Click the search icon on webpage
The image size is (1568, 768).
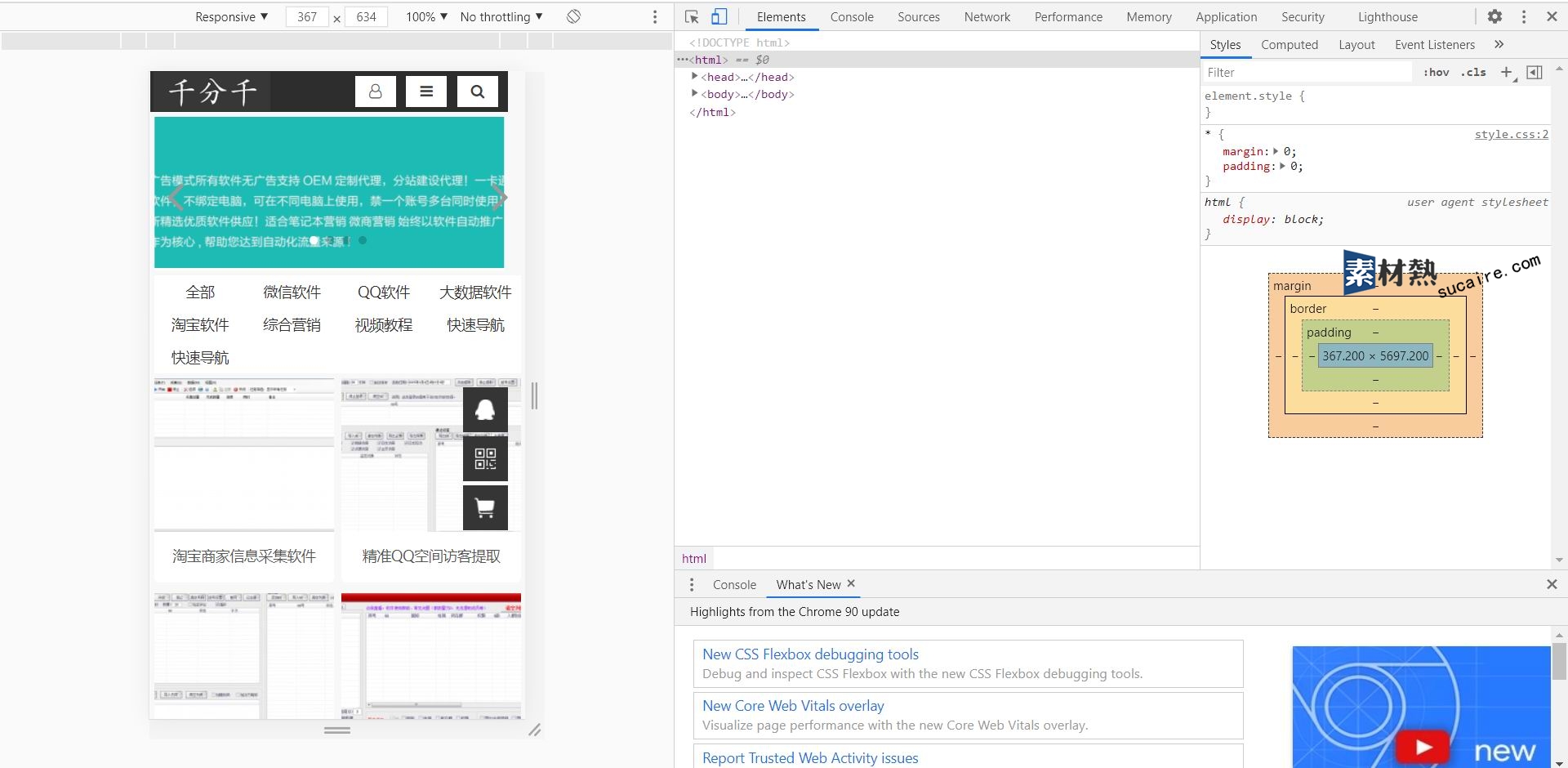click(478, 92)
